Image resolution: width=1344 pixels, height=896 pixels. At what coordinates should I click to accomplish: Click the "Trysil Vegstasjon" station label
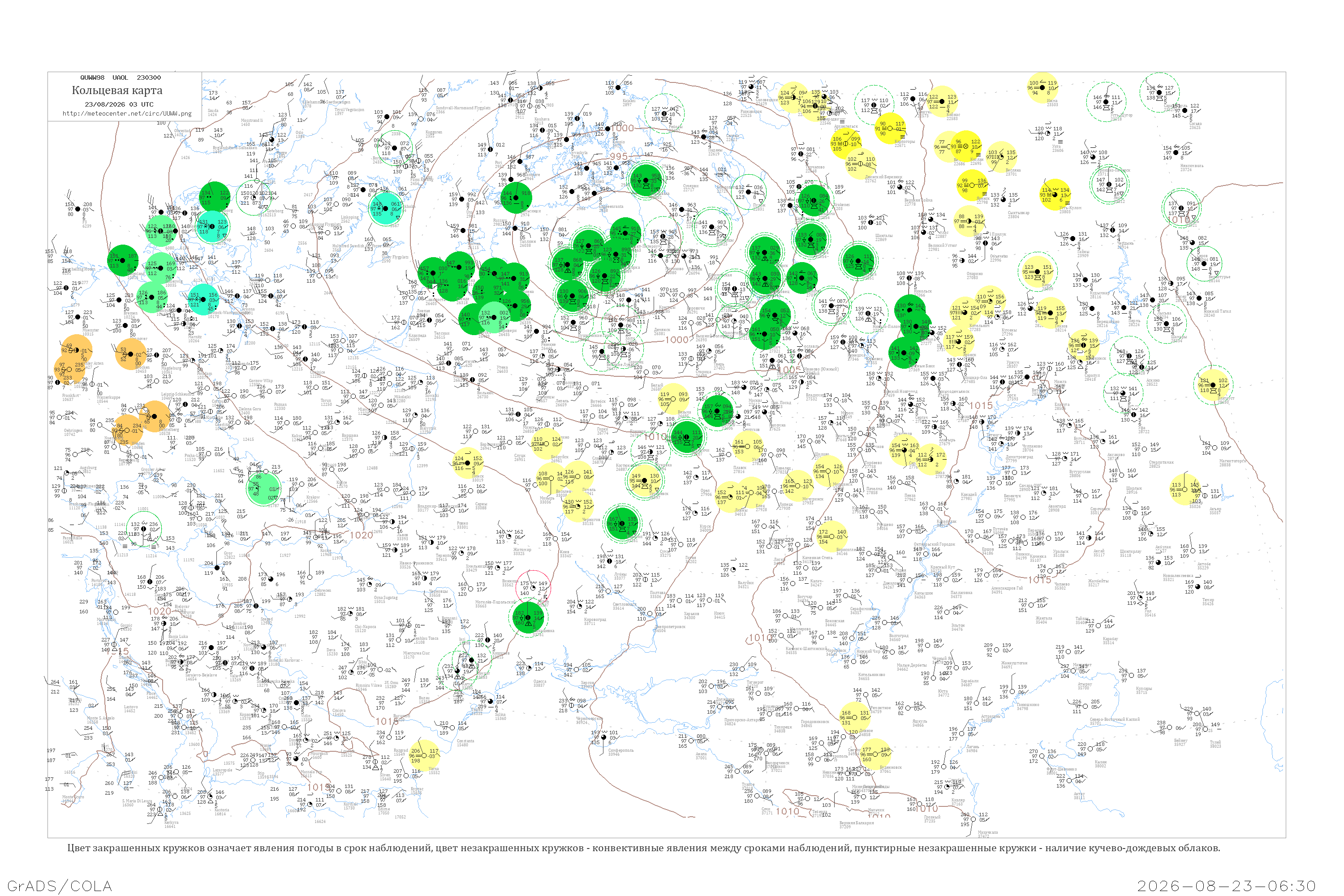pos(349,110)
